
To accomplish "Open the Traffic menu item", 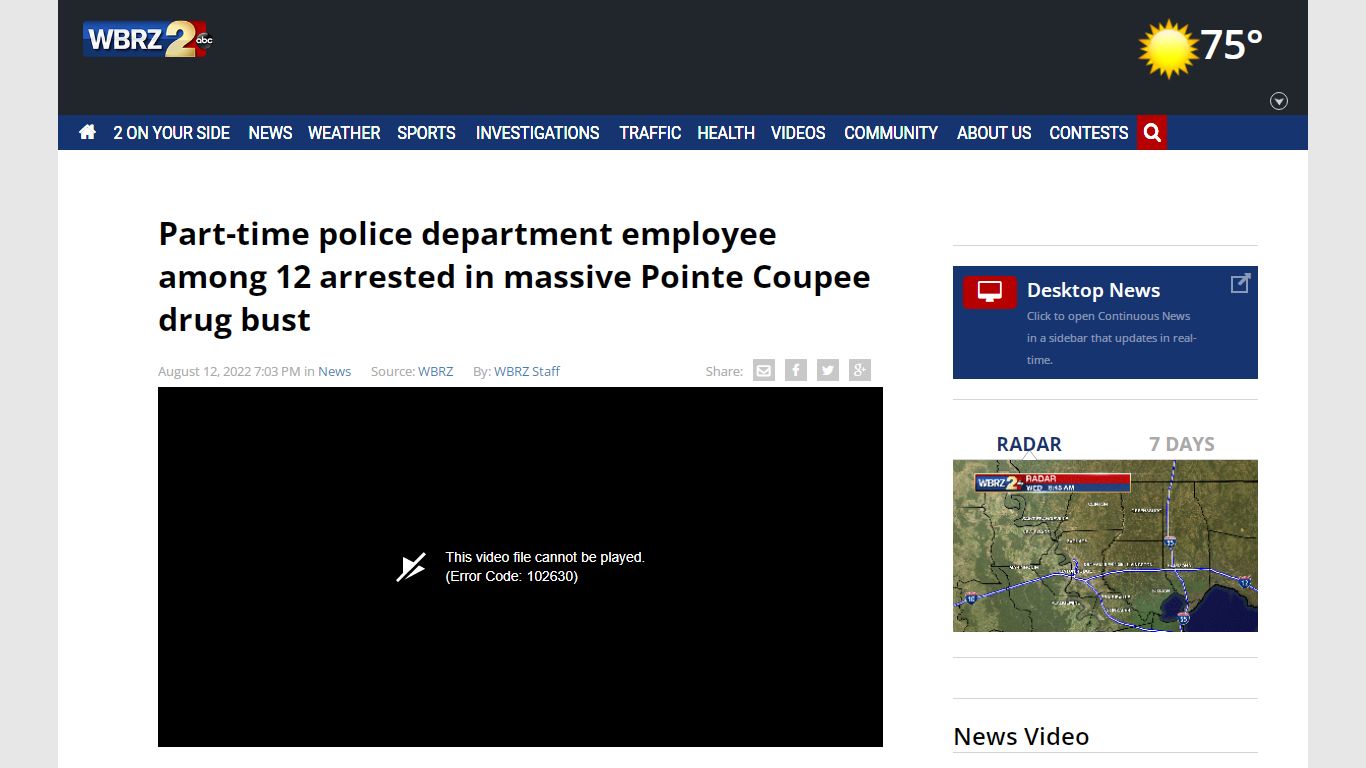I will tap(650, 132).
